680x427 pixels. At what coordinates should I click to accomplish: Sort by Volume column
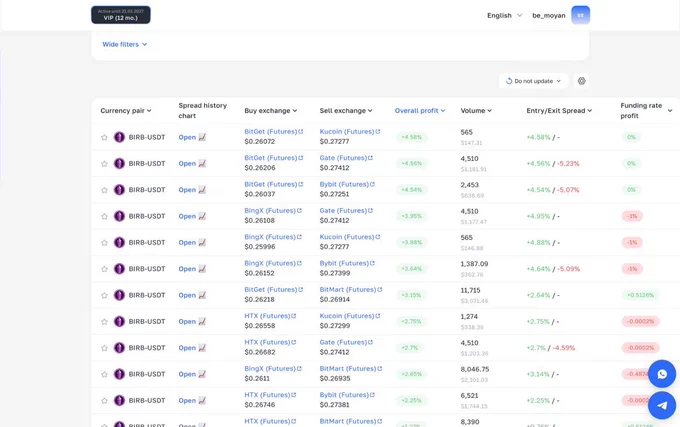[476, 111]
